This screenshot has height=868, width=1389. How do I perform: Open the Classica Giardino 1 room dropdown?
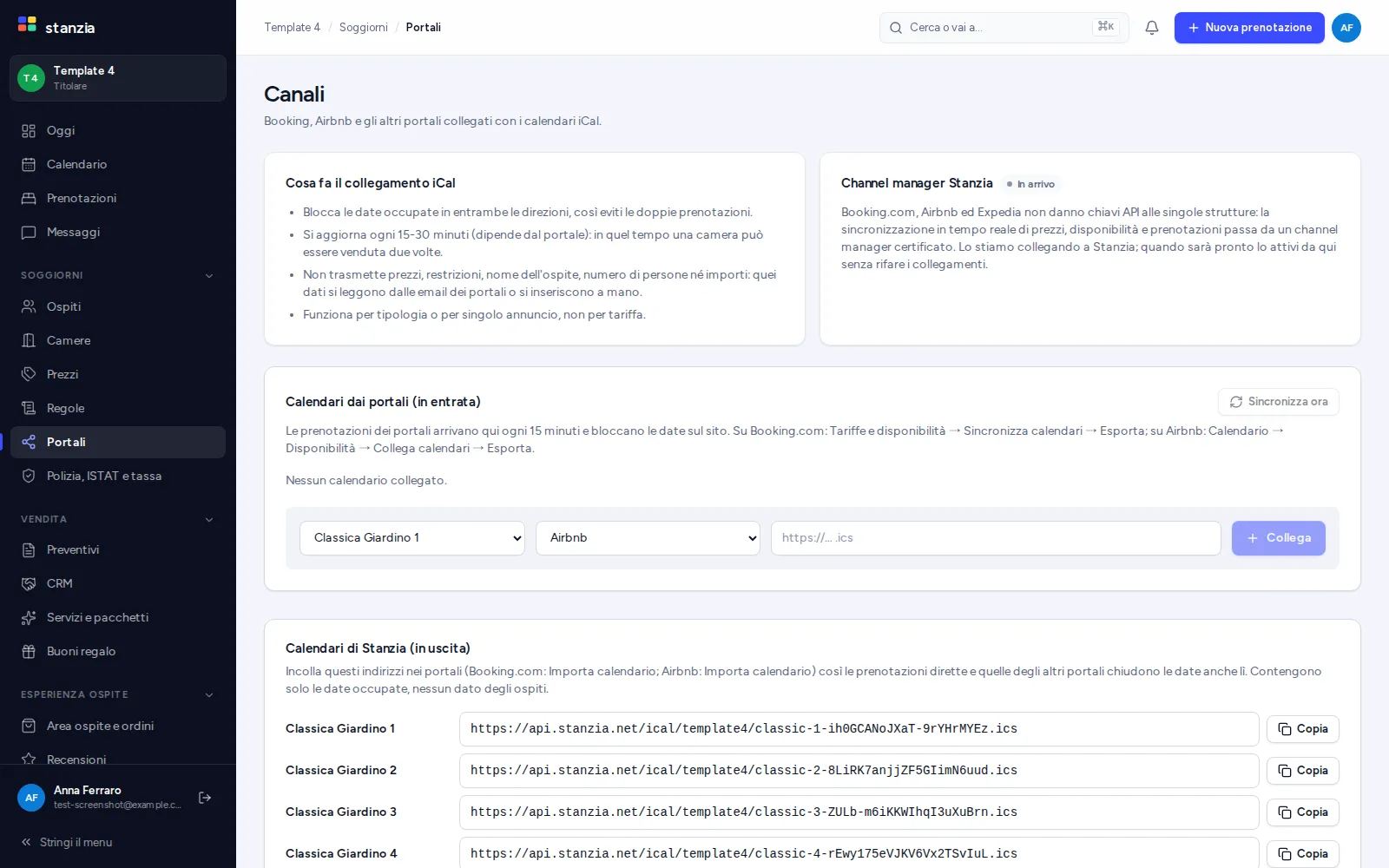click(x=412, y=538)
